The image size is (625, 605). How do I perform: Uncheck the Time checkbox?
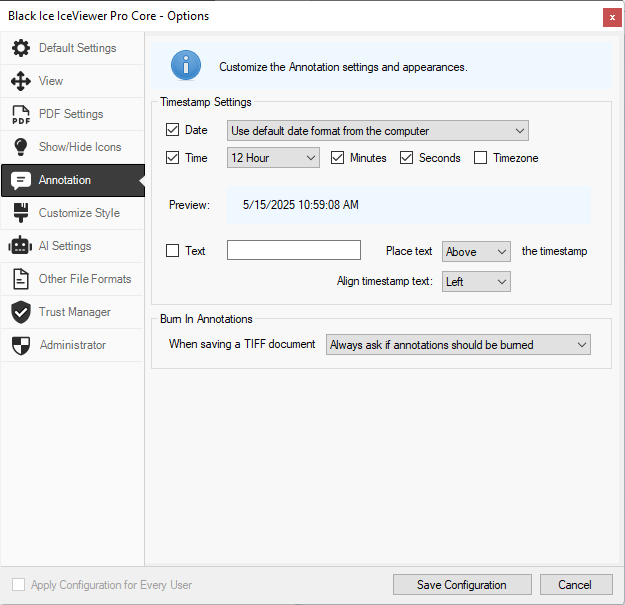[x=172, y=158]
